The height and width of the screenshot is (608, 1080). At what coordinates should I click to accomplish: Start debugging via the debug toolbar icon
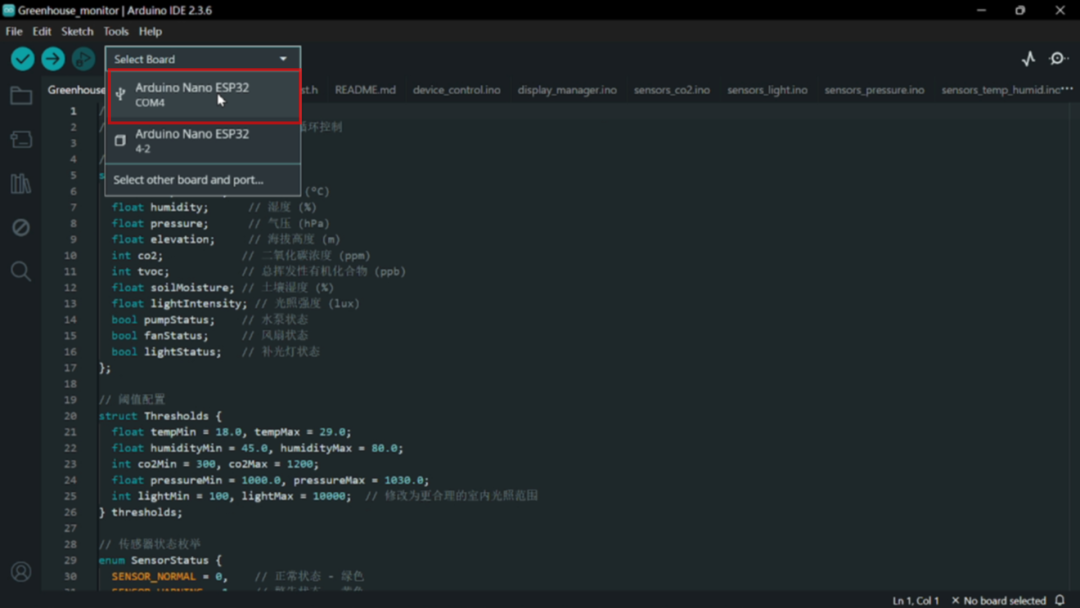[x=84, y=58]
